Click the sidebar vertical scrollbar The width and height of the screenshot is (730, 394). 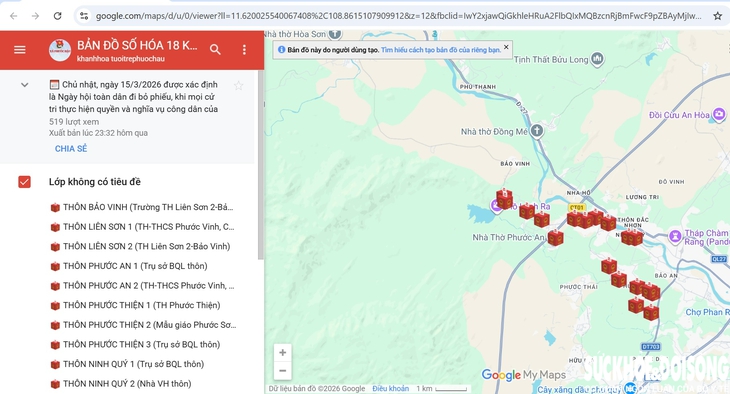pos(260,165)
